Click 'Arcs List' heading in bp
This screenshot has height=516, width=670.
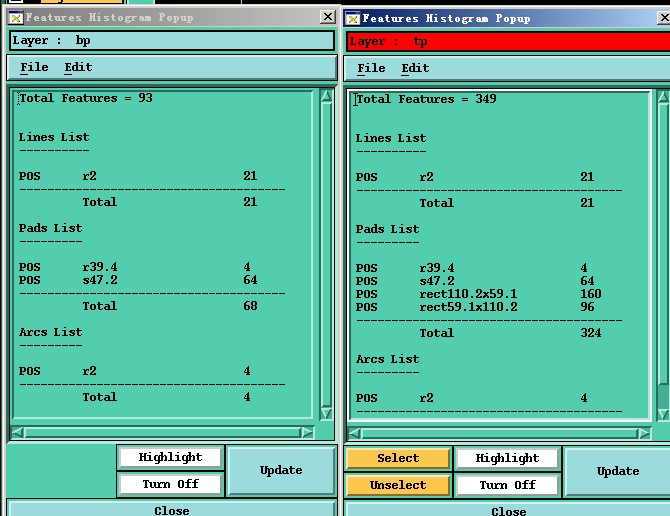[x=50, y=332]
